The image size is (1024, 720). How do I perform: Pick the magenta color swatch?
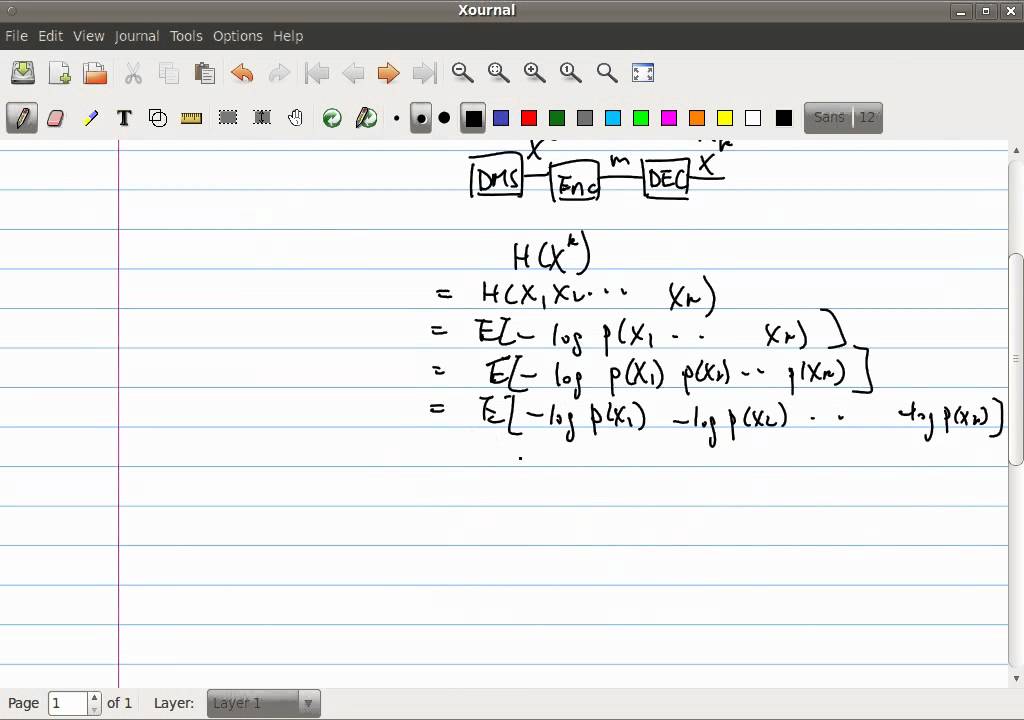pos(669,118)
